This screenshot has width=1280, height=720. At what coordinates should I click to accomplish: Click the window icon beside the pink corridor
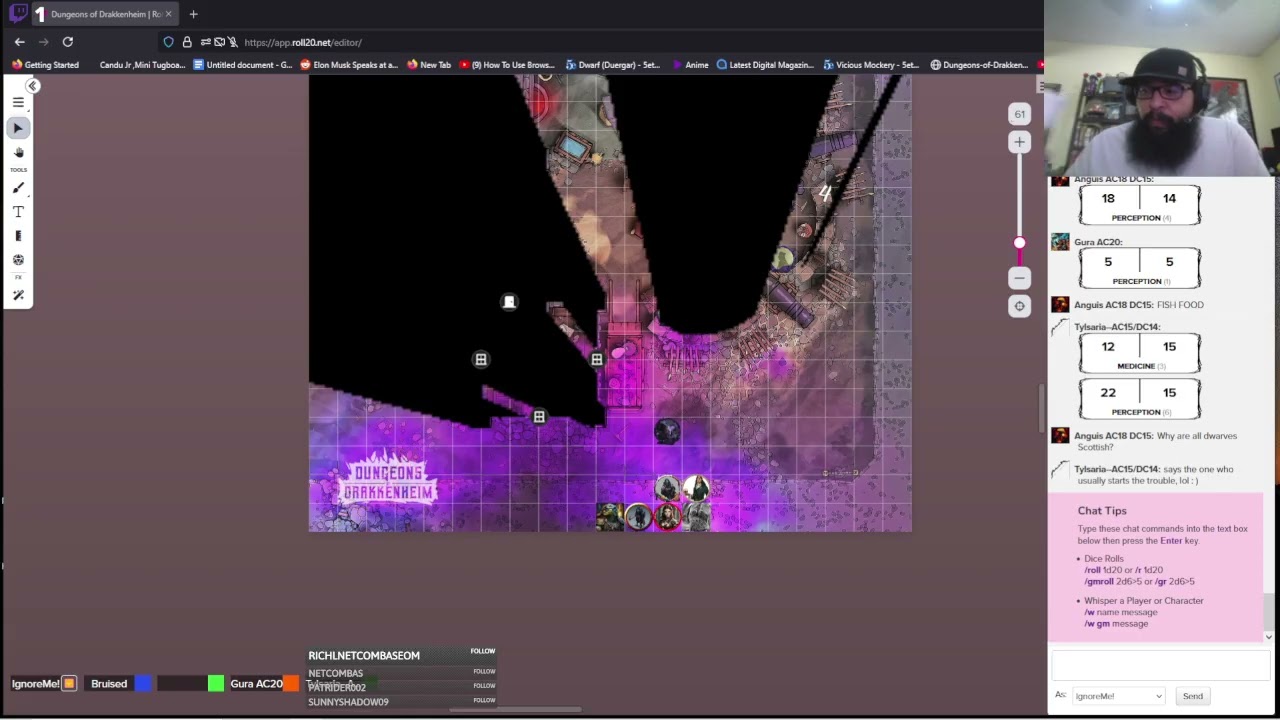[597, 359]
